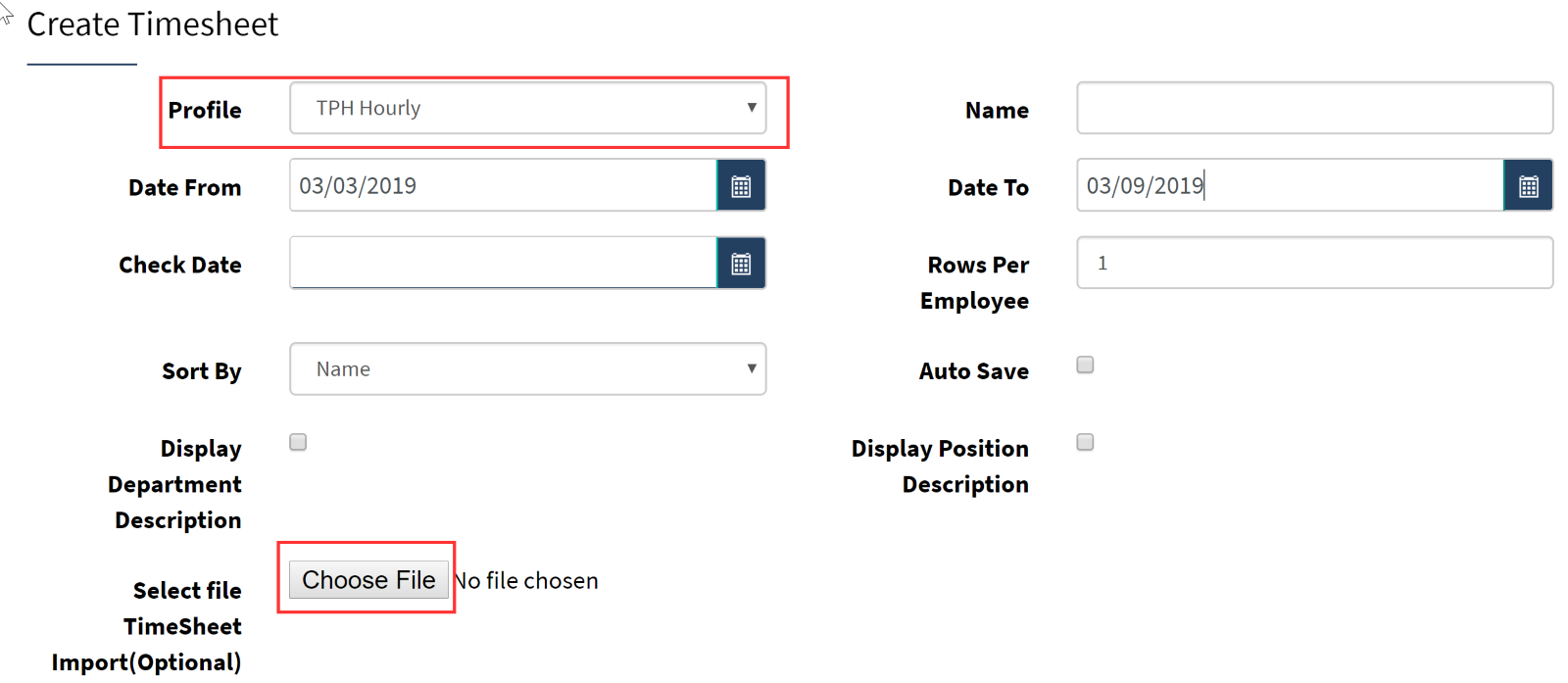Click inside the Date From field

[504, 185]
